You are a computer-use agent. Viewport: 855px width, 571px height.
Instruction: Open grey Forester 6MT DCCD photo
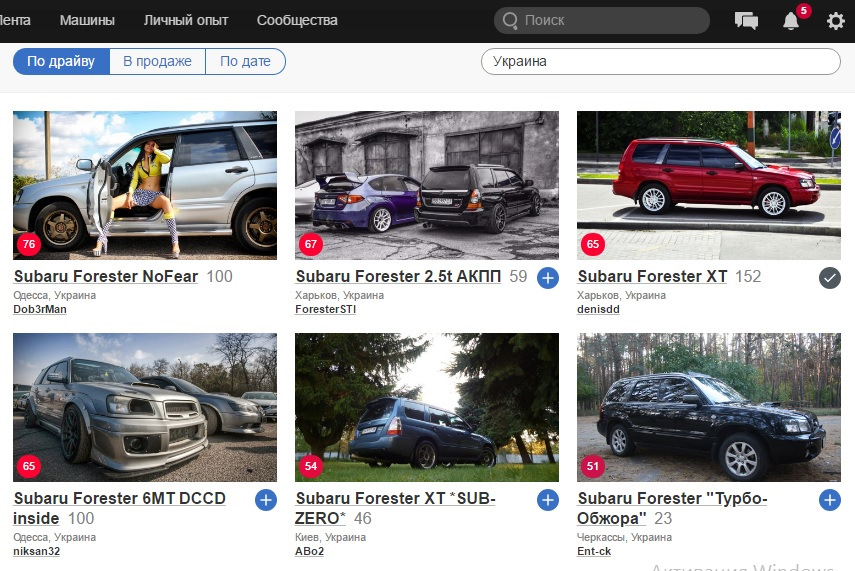(x=145, y=407)
